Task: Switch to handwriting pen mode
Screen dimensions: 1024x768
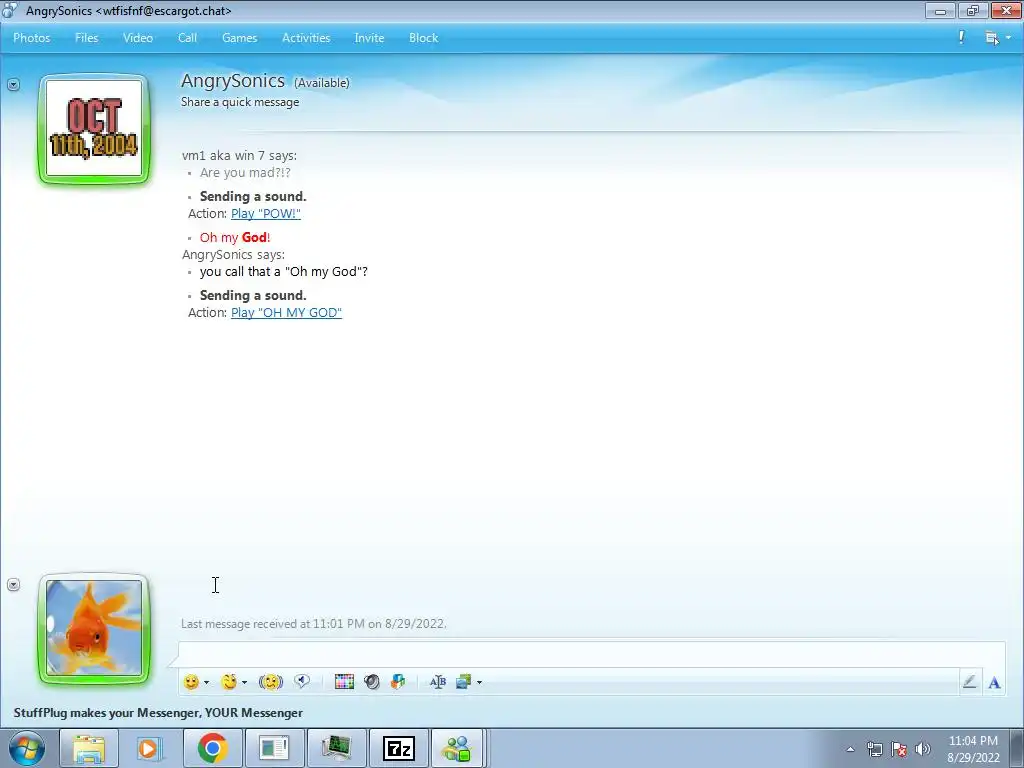Action: 970,682
